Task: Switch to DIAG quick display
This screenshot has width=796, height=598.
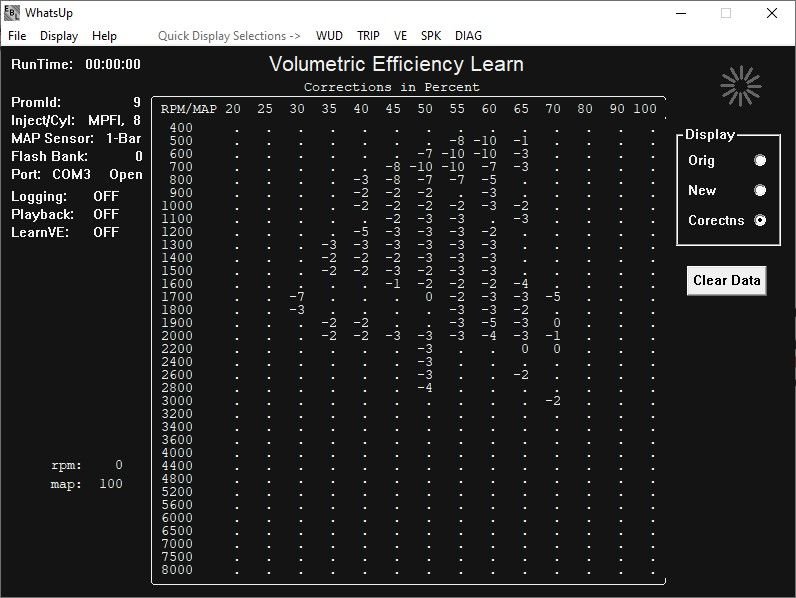Action: pyautogui.click(x=468, y=36)
